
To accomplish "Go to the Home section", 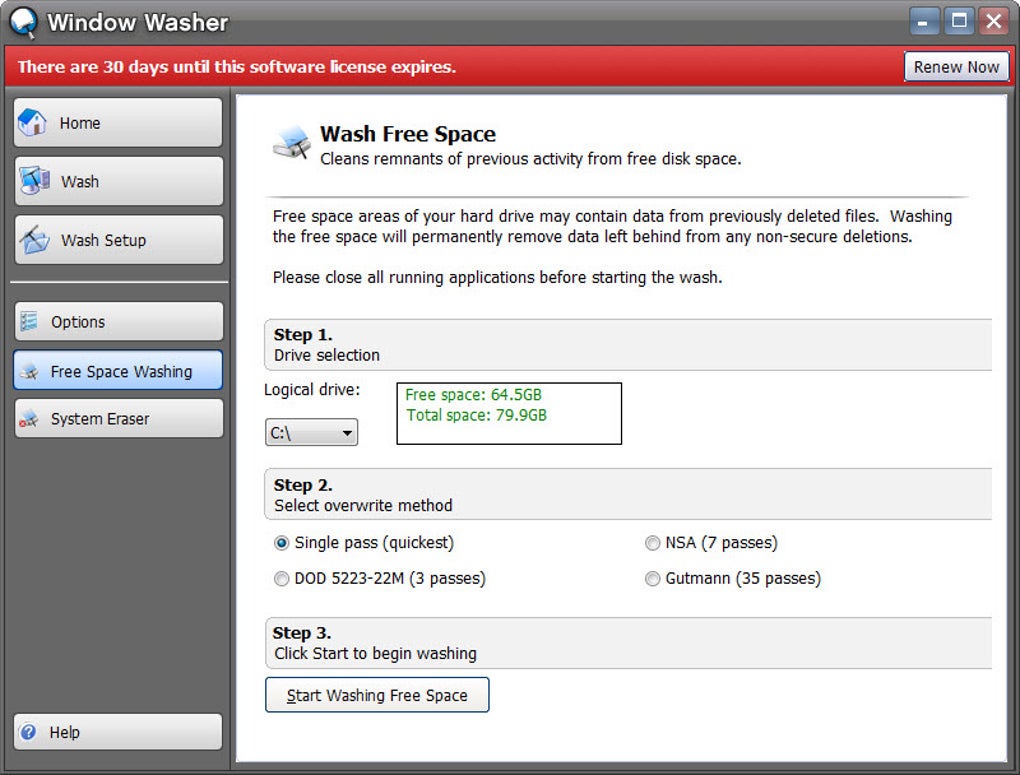I will [118, 122].
